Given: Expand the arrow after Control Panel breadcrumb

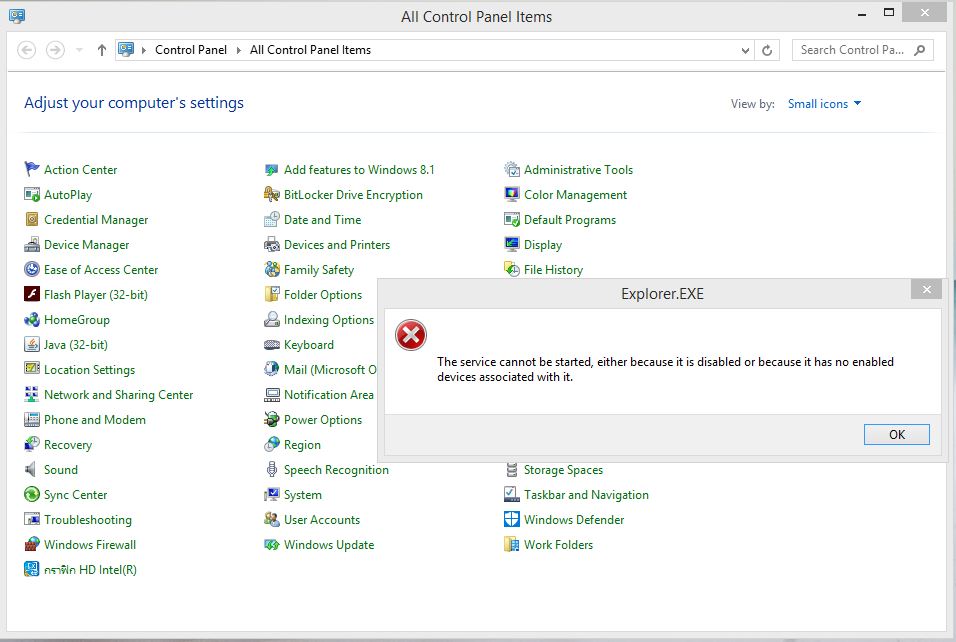Looking at the screenshot, I should [x=238, y=50].
